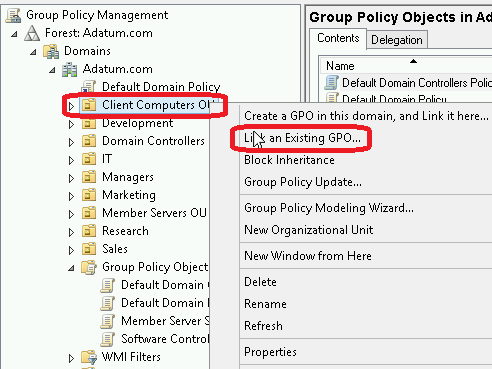Choose Create a GPO in this domain, and Link it here
The height and width of the screenshot is (369, 492).
coord(366,116)
